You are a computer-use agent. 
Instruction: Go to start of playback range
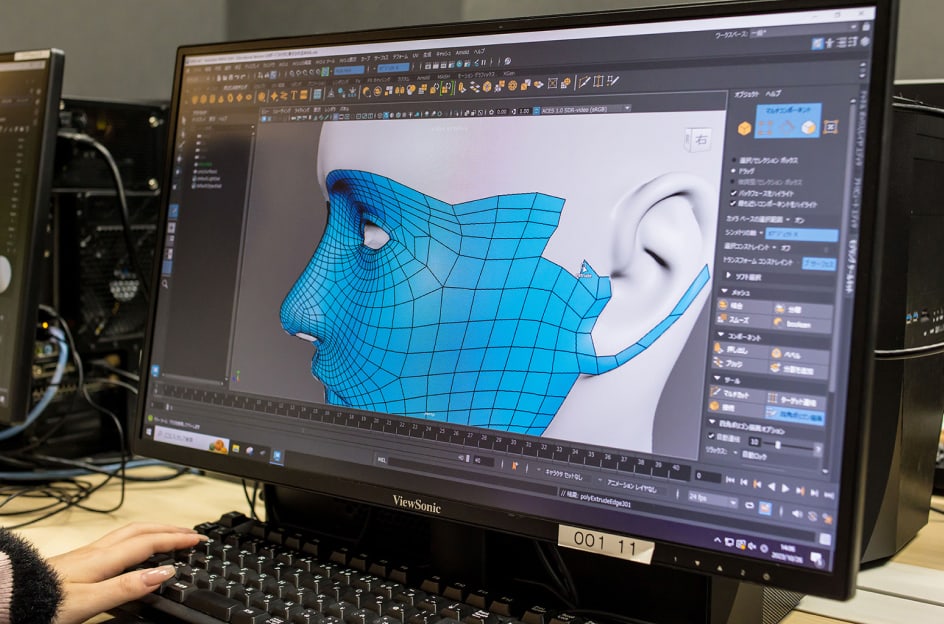pyautogui.click(x=730, y=481)
